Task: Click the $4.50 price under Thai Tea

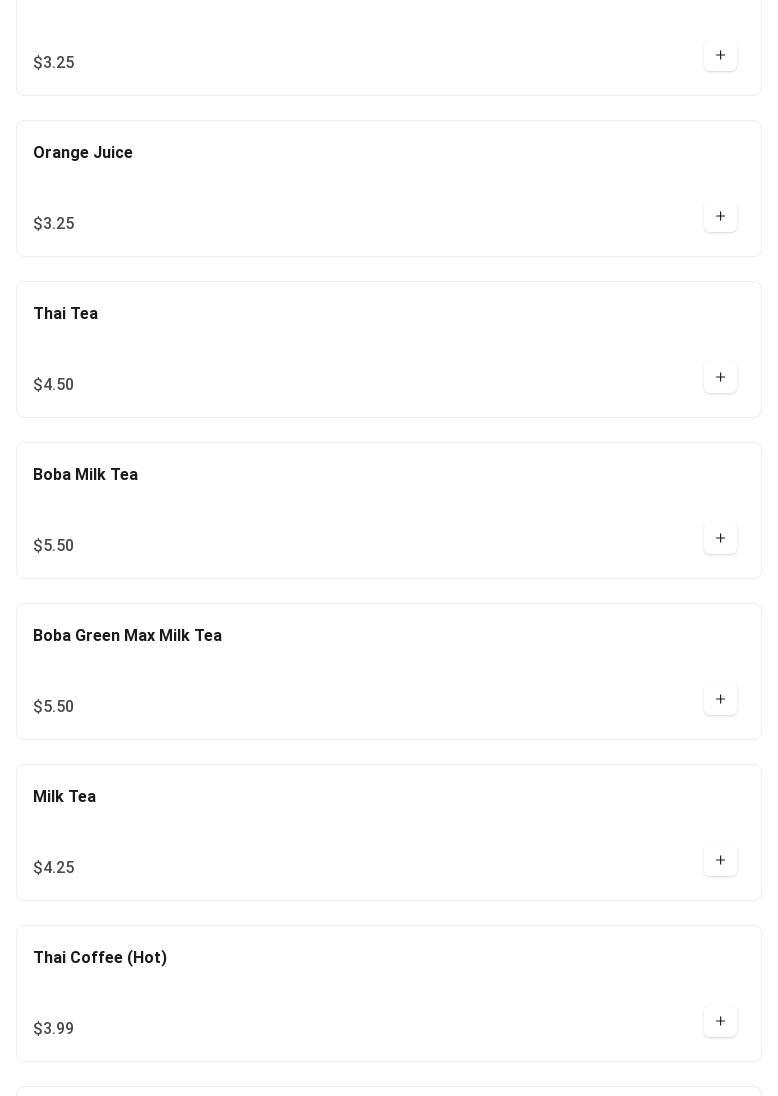Action: (53, 385)
